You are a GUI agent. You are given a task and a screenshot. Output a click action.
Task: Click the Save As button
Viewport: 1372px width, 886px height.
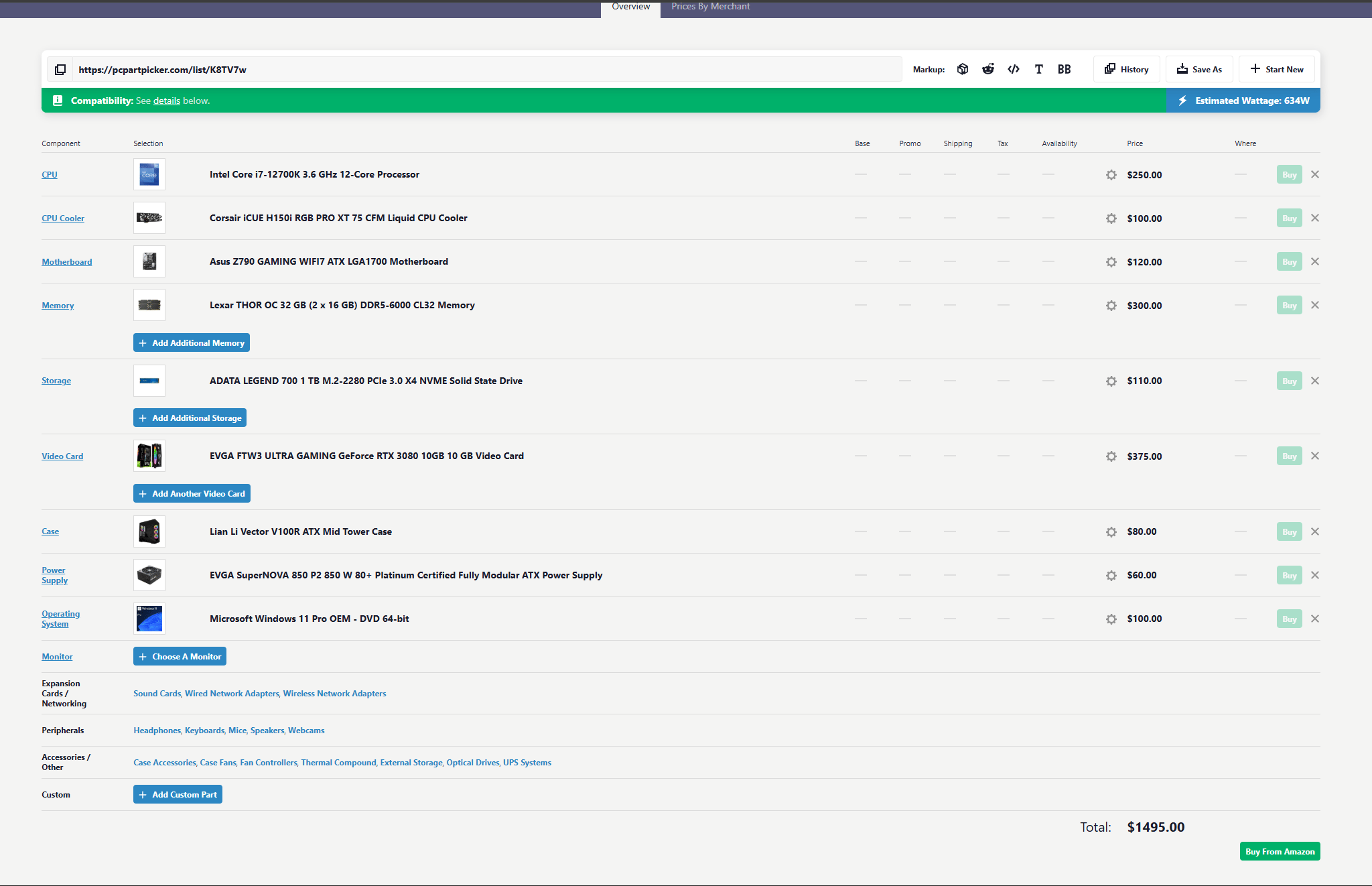(x=1199, y=69)
